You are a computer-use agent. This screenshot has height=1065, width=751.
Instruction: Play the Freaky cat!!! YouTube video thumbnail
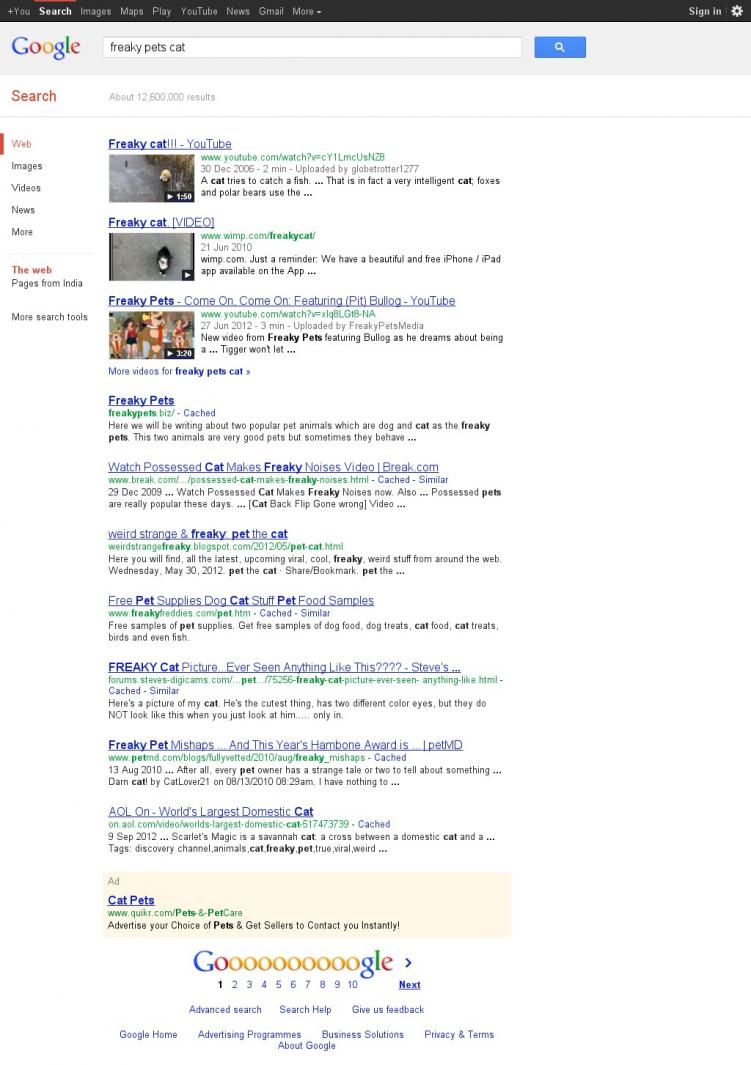151,178
